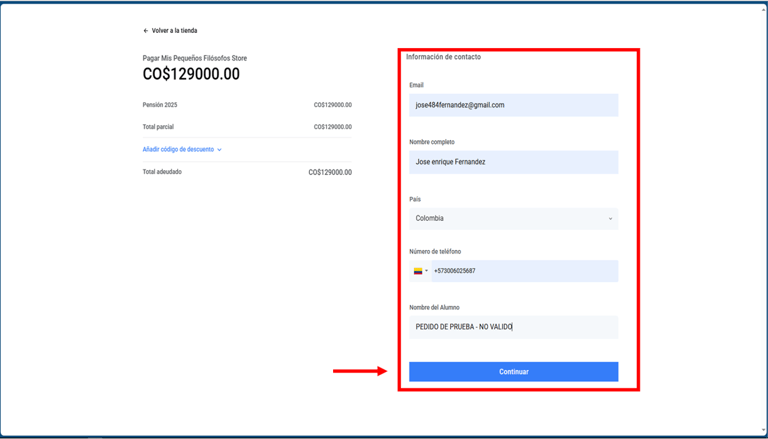Image resolution: width=768 pixels, height=439 pixels.
Task: Click the back arrow icon beside Volver a la tienda
Action: tap(145, 30)
